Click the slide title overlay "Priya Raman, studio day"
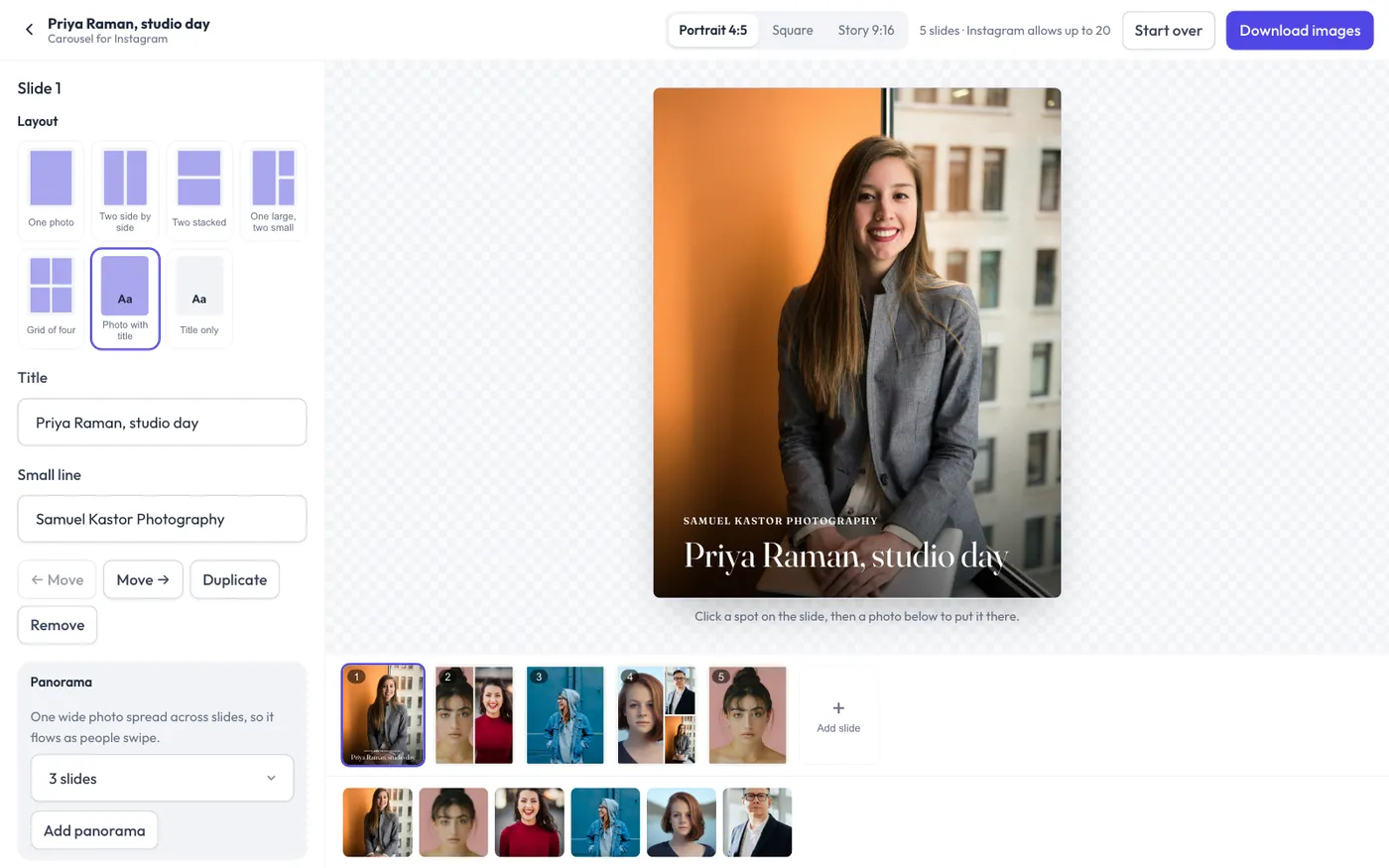 click(846, 556)
